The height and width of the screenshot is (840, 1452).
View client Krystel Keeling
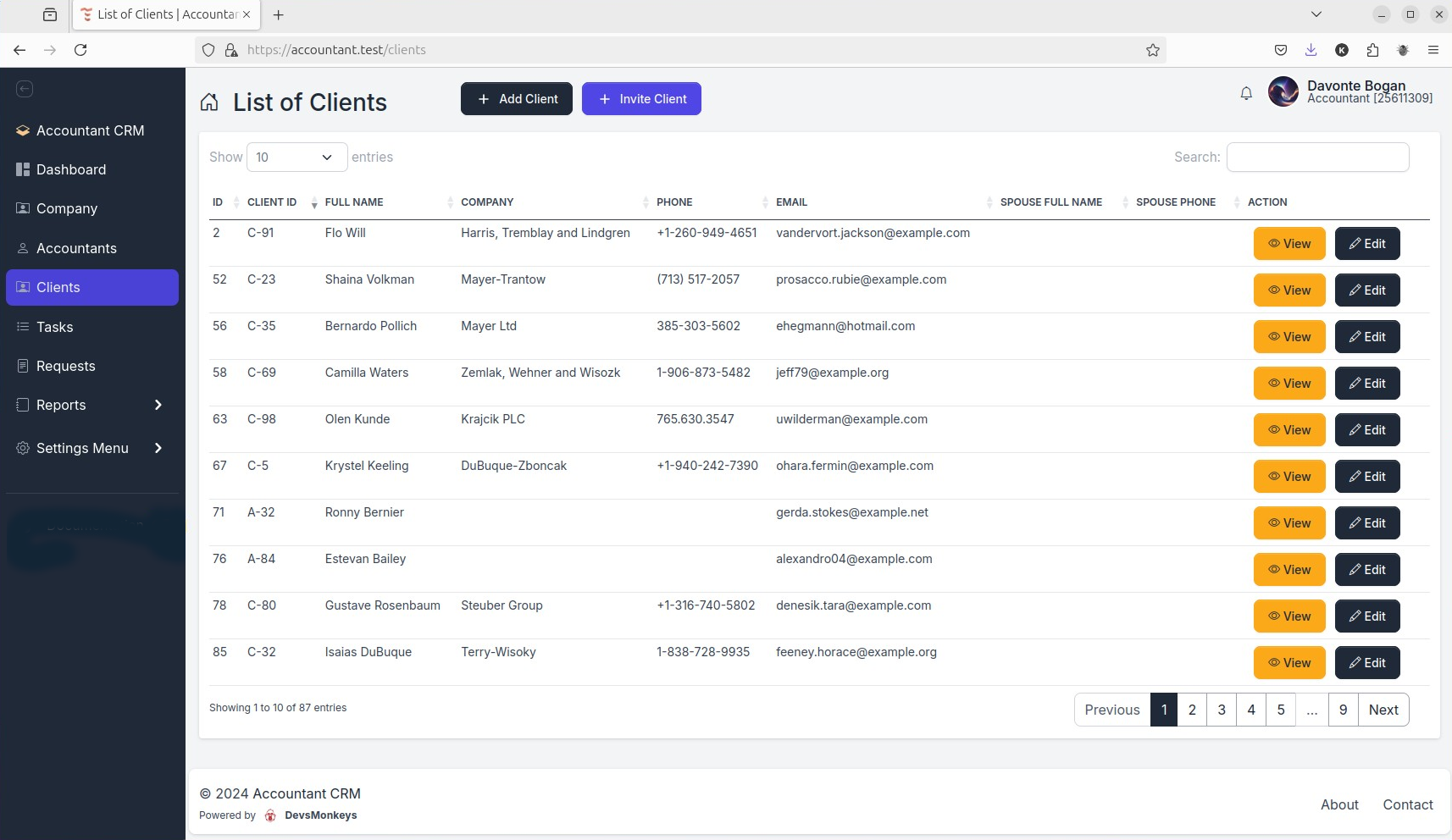pos(1289,477)
